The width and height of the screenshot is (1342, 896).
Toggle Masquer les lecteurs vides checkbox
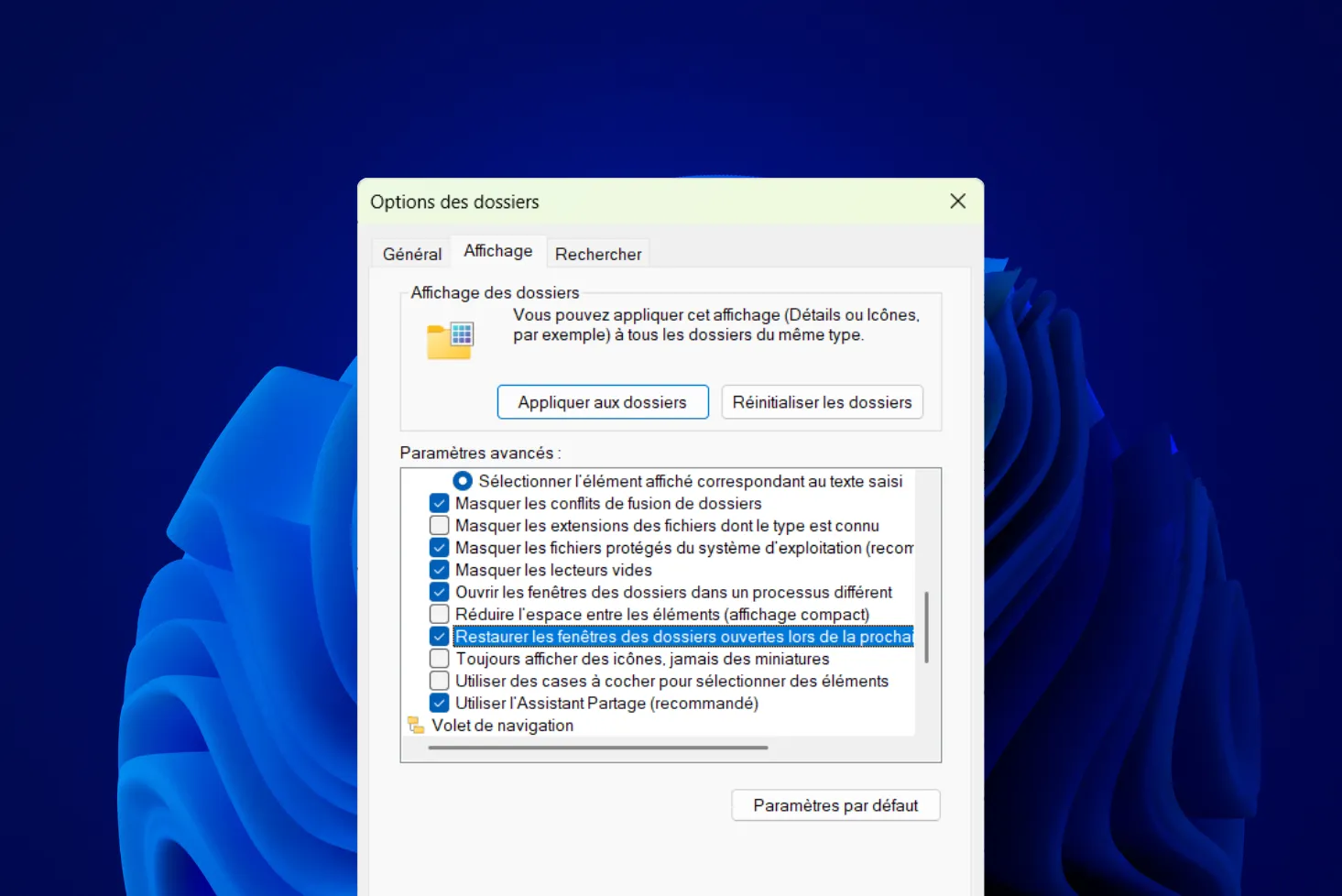(x=440, y=570)
